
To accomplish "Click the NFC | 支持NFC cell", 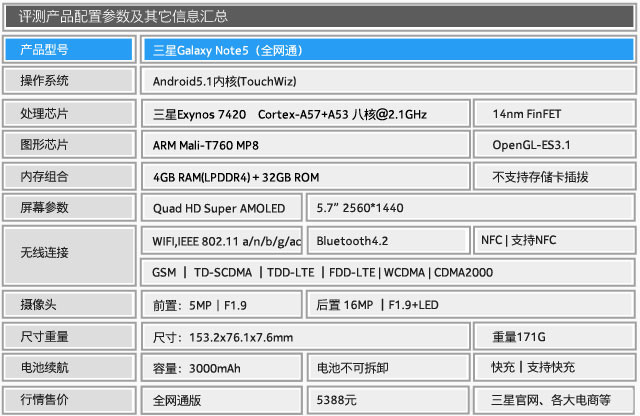I will pos(553,241).
